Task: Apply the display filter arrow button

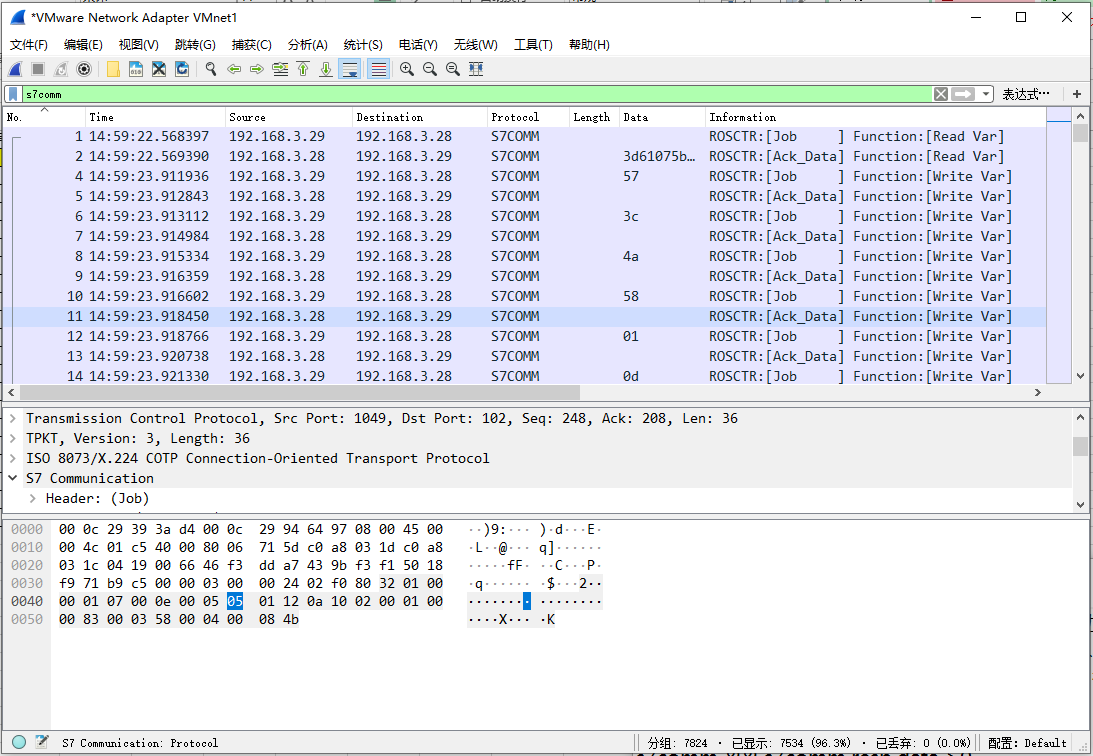Action: [x=963, y=94]
